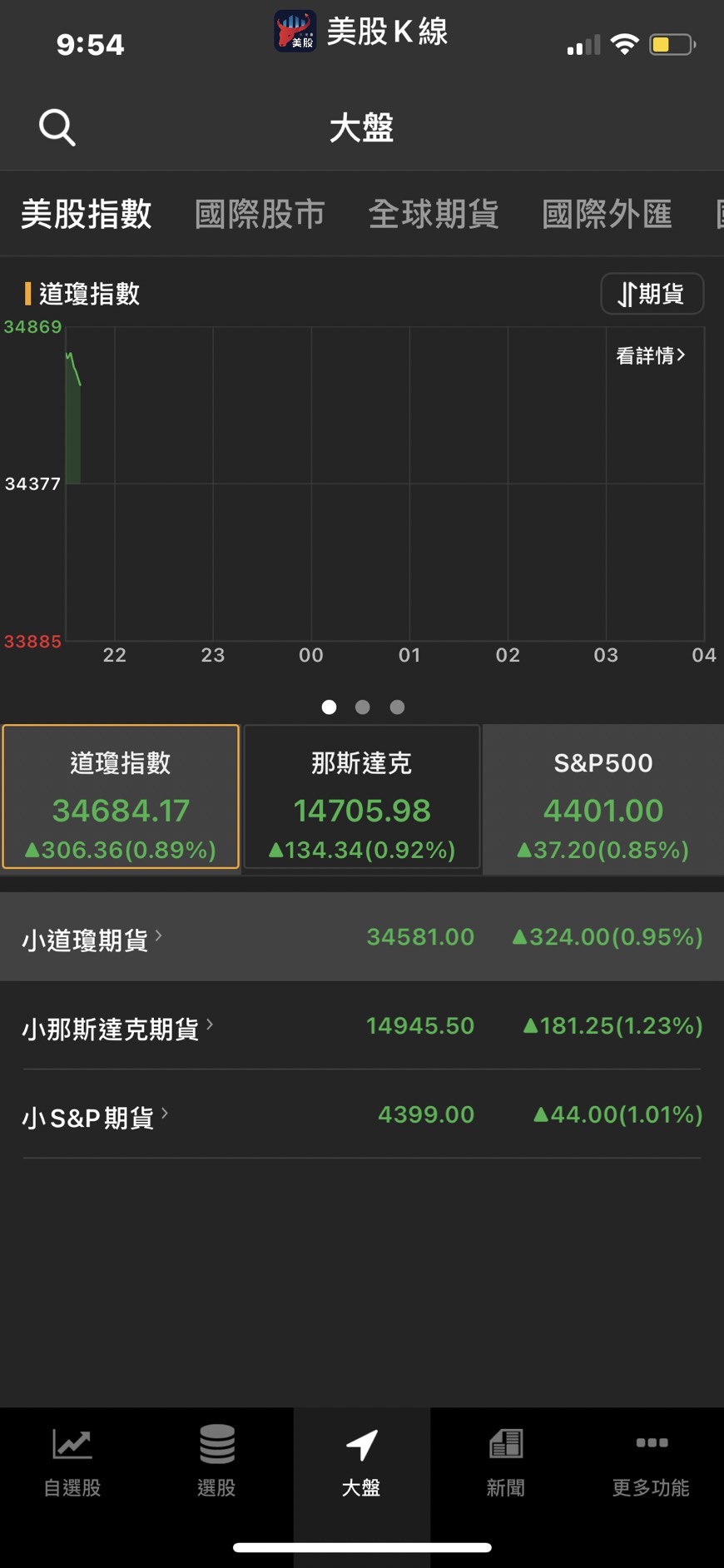Toggle to the second chart page dot
724x1568 pixels.
362,707
